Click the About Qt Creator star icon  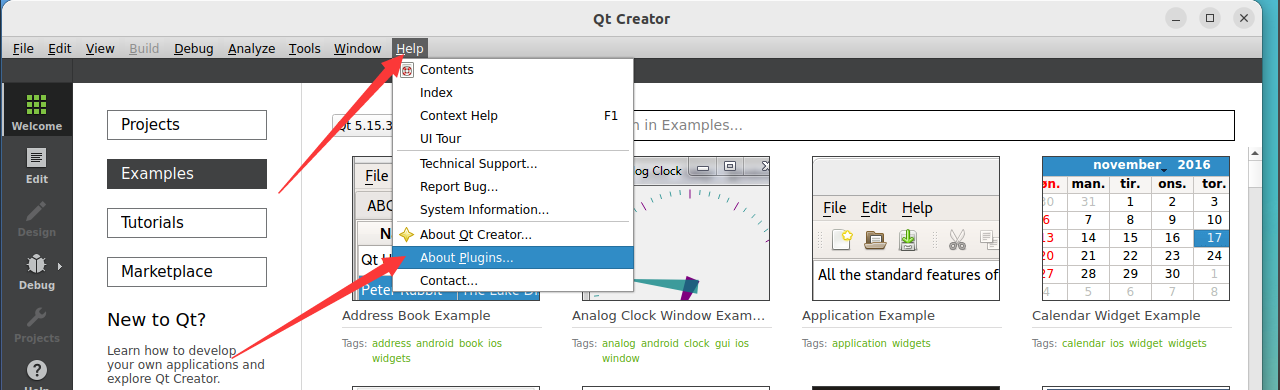(x=407, y=235)
